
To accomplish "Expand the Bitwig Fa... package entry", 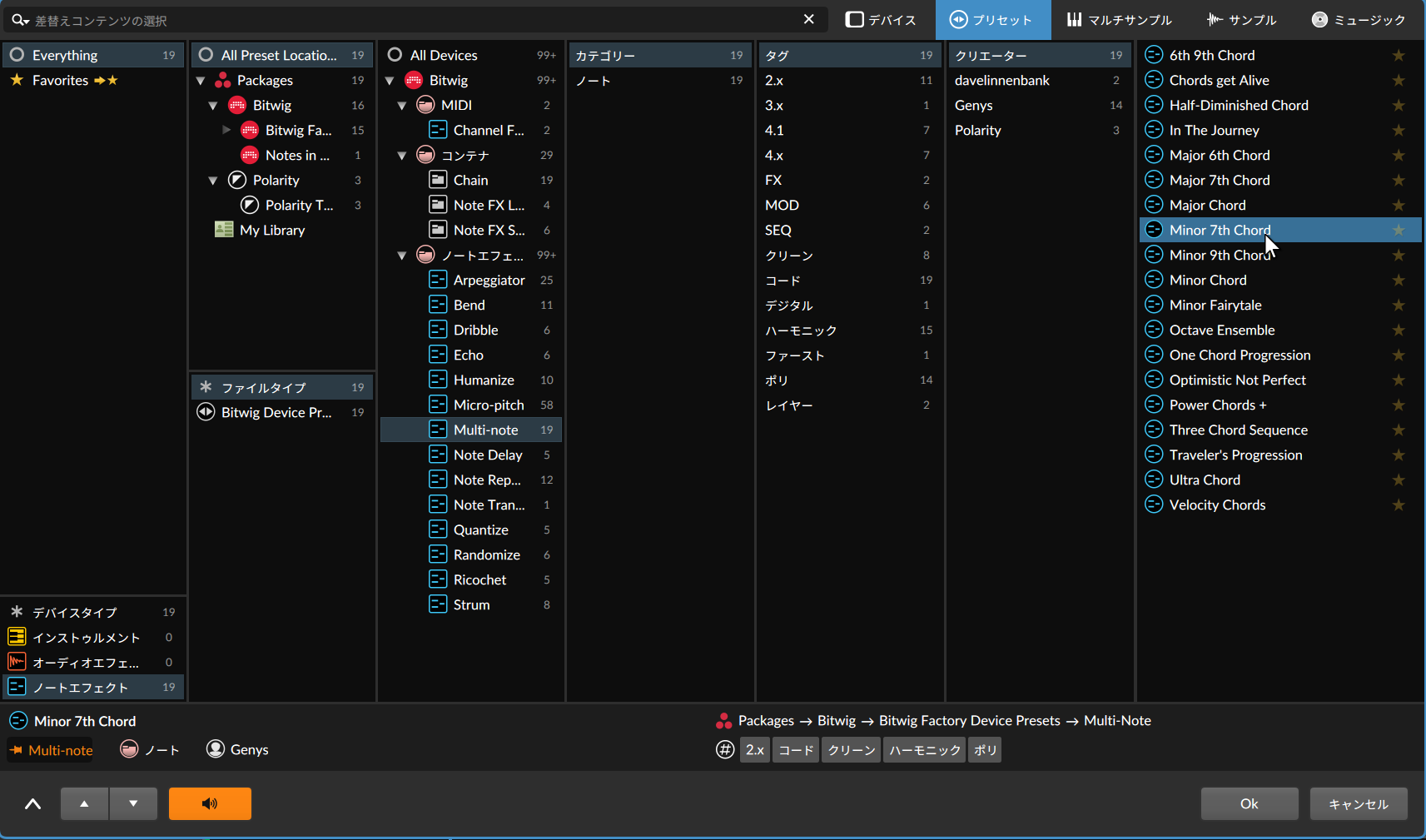I will (x=226, y=130).
